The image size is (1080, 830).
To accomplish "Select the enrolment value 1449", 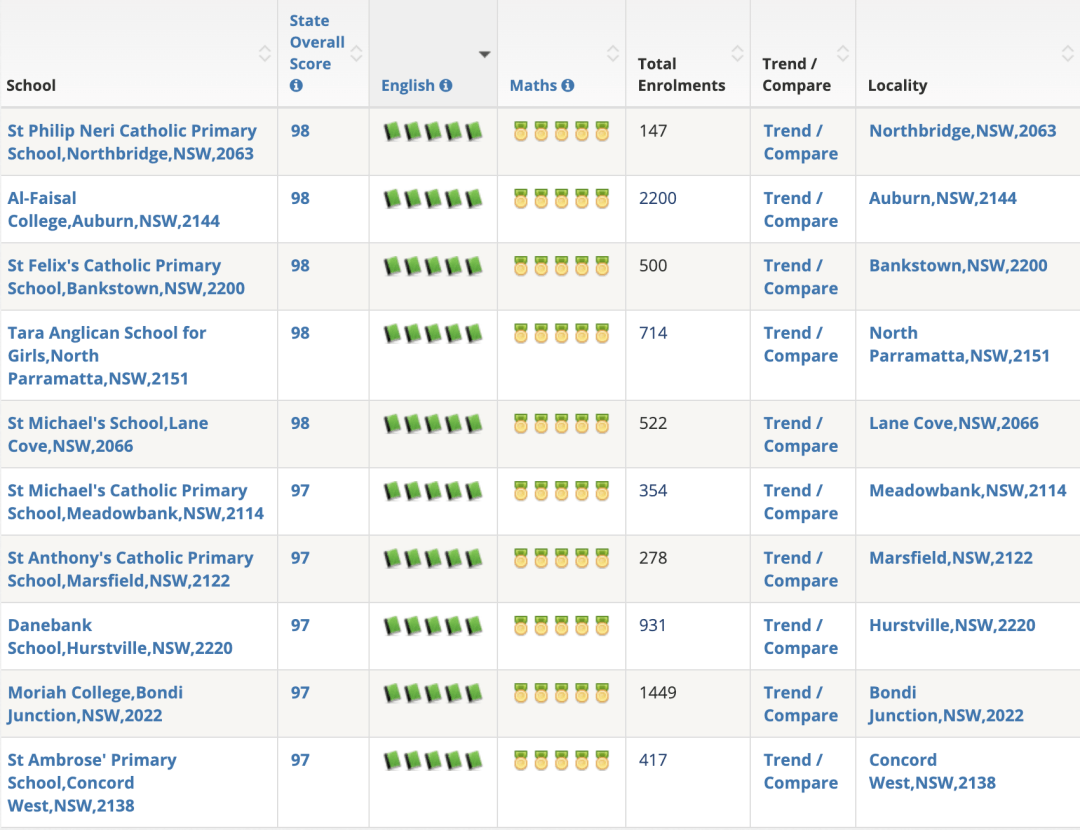I will click(657, 693).
